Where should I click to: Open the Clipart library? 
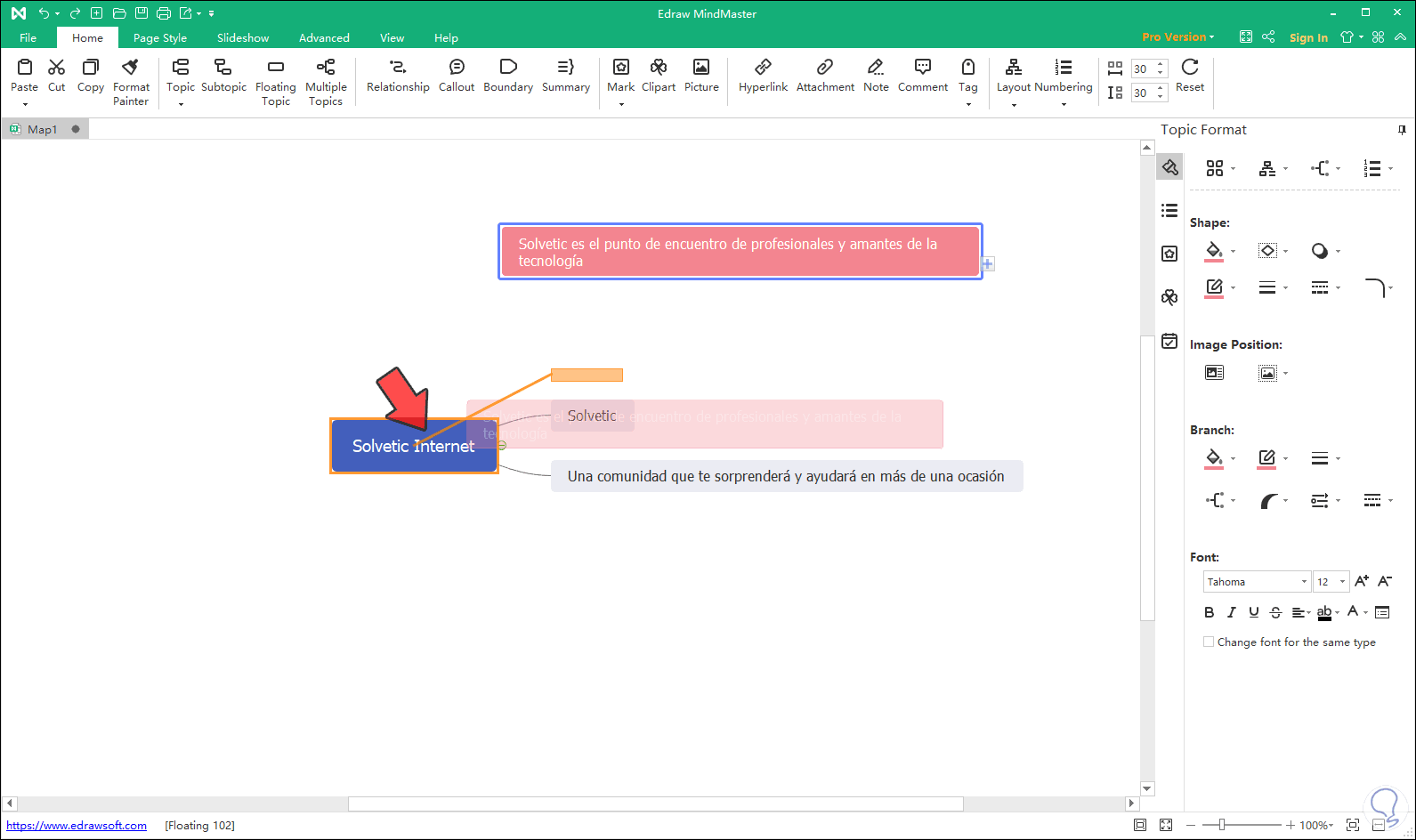pos(659,76)
